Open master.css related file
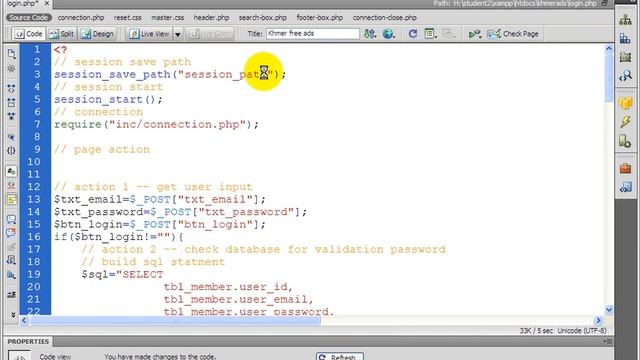 point(168,18)
